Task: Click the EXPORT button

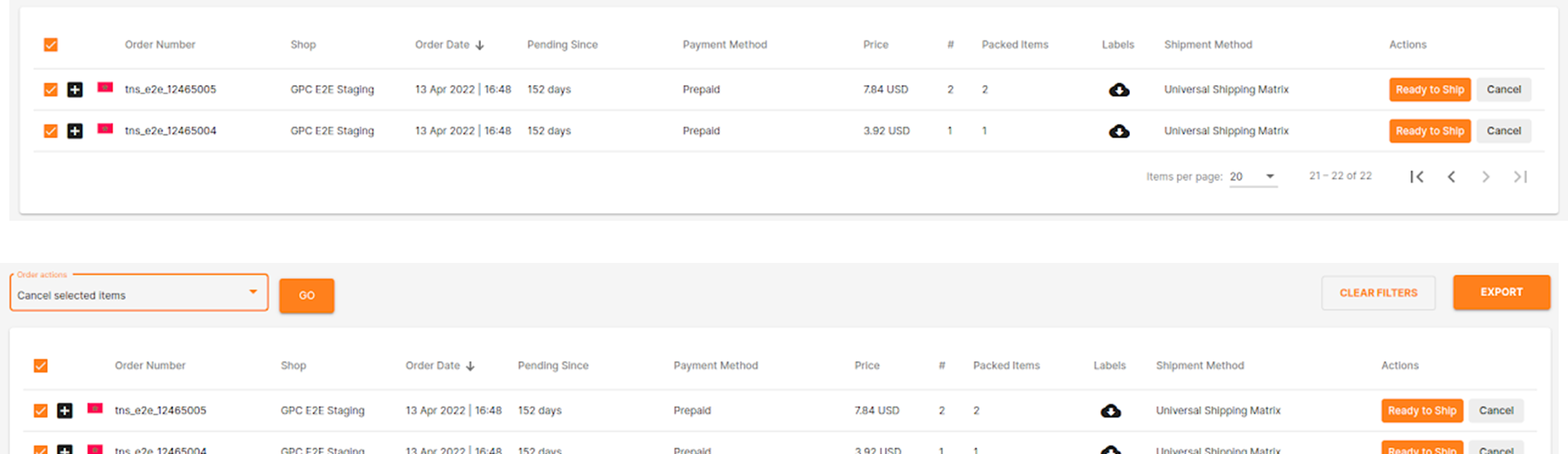Action: pyautogui.click(x=1501, y=293)
